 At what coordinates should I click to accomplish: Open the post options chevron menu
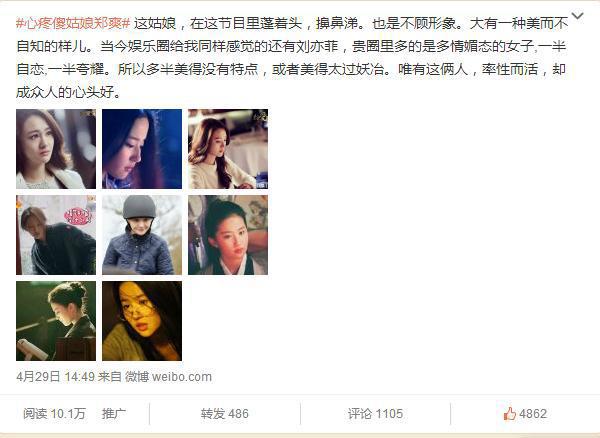click(x=577, y=16)
